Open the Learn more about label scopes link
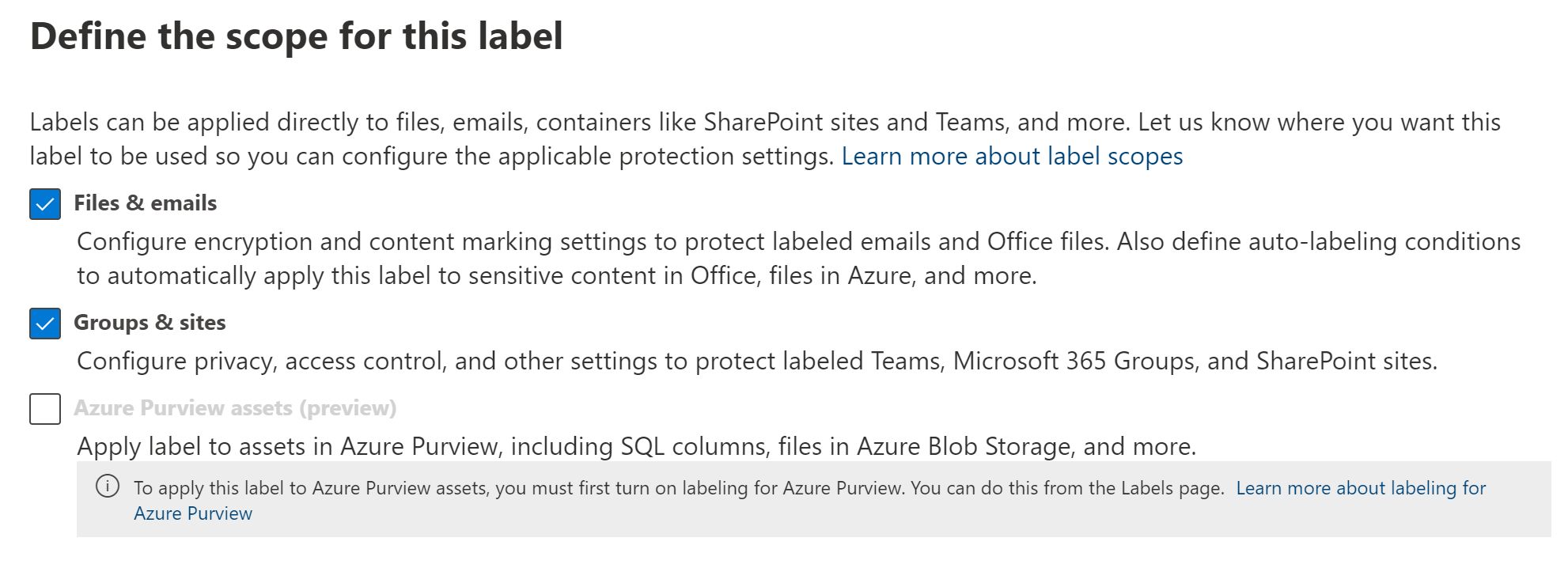 (1012, 157)
